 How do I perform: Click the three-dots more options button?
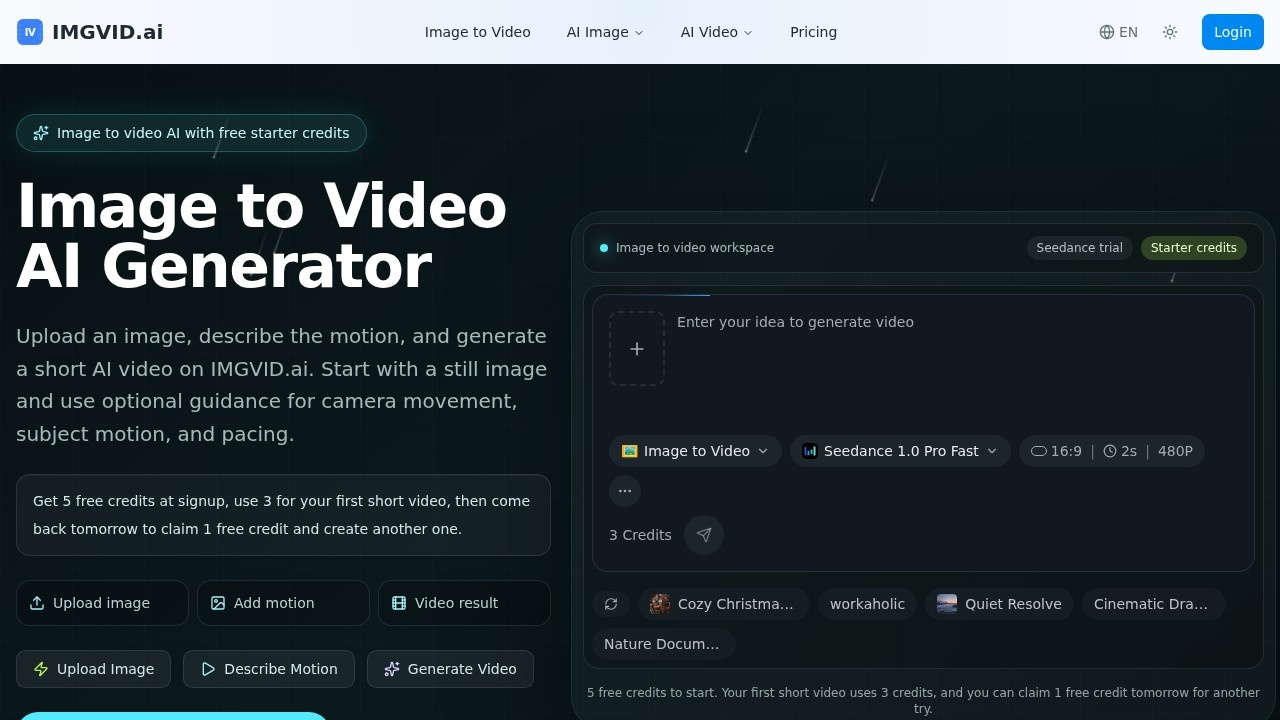click(625, 491)
